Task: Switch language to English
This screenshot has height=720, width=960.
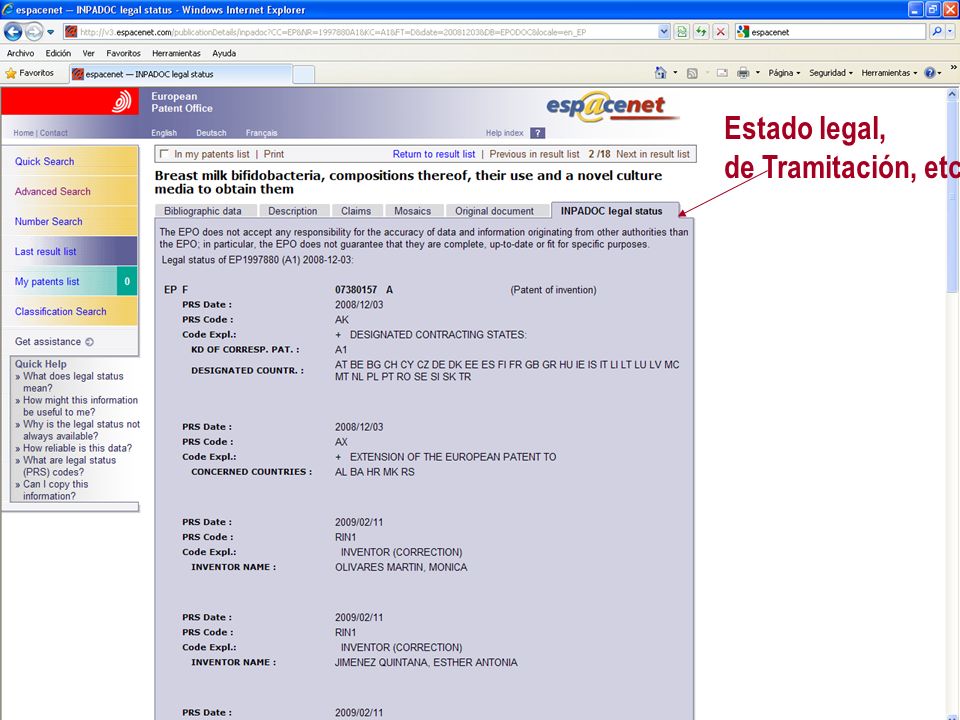Action: pos(164,133)
